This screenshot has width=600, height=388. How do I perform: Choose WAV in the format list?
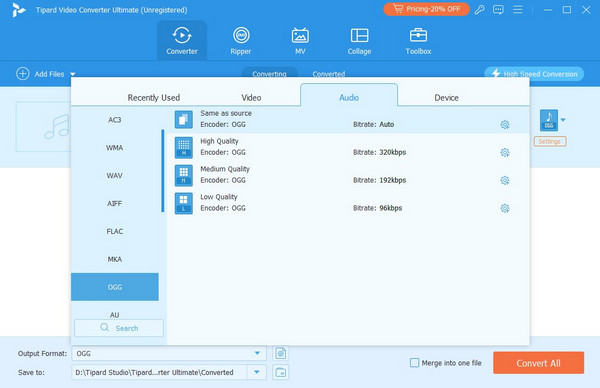[115, 176]
